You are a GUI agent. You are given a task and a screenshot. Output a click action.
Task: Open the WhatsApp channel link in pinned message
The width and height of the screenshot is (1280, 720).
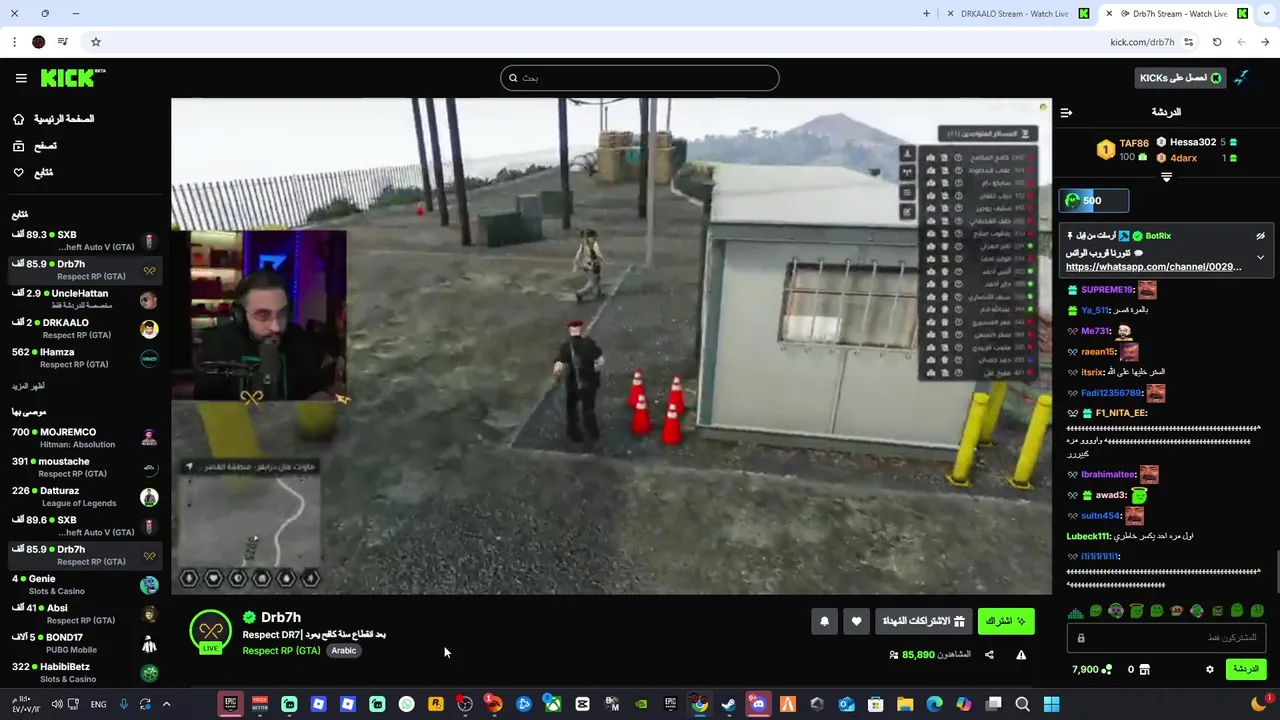click(x=1153, y=267)
